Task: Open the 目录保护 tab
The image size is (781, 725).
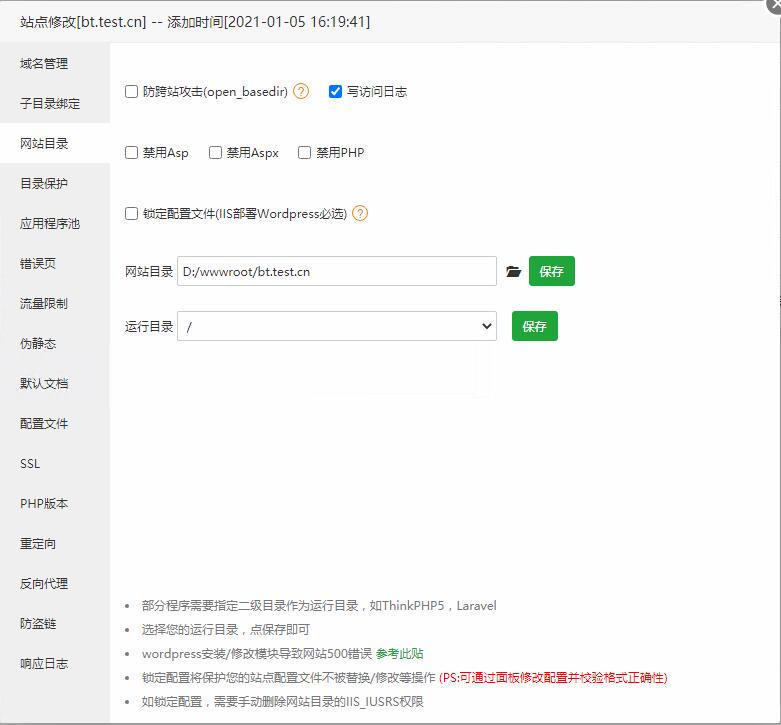Action: [x=55, y=183]
